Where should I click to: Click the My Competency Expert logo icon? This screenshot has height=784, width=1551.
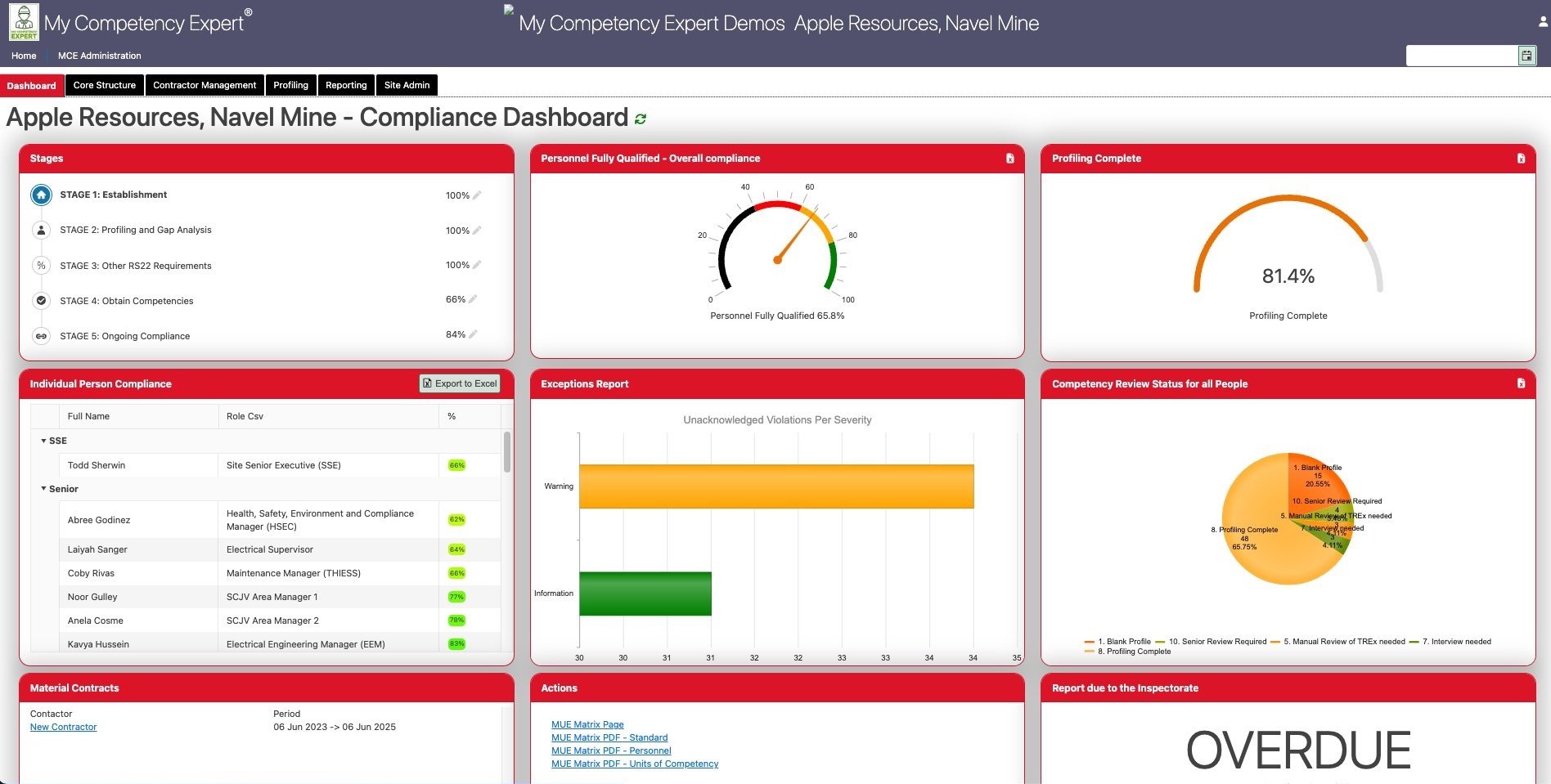click(24, 22)
